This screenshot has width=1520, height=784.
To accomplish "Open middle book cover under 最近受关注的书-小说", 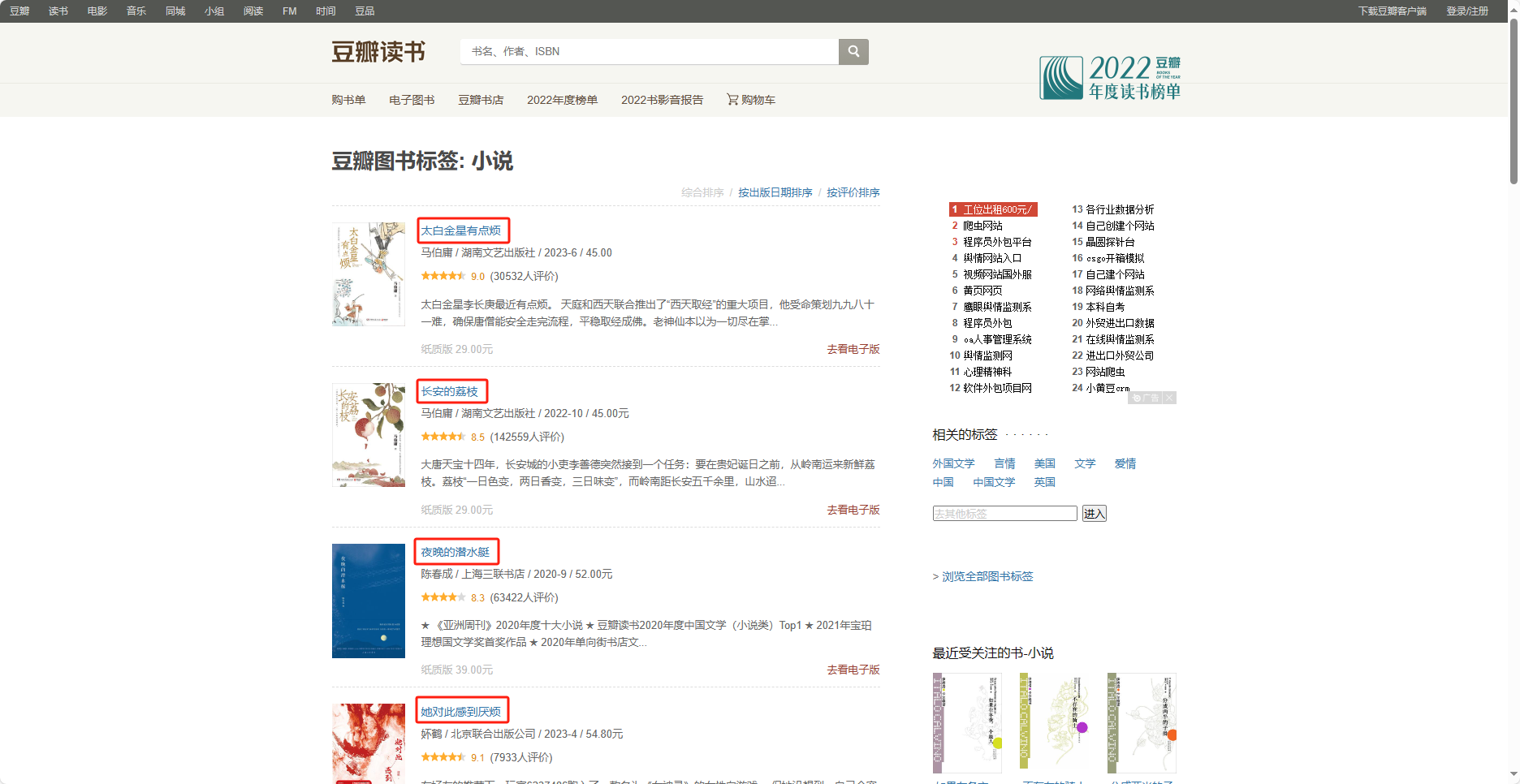I will [1054, 722].
